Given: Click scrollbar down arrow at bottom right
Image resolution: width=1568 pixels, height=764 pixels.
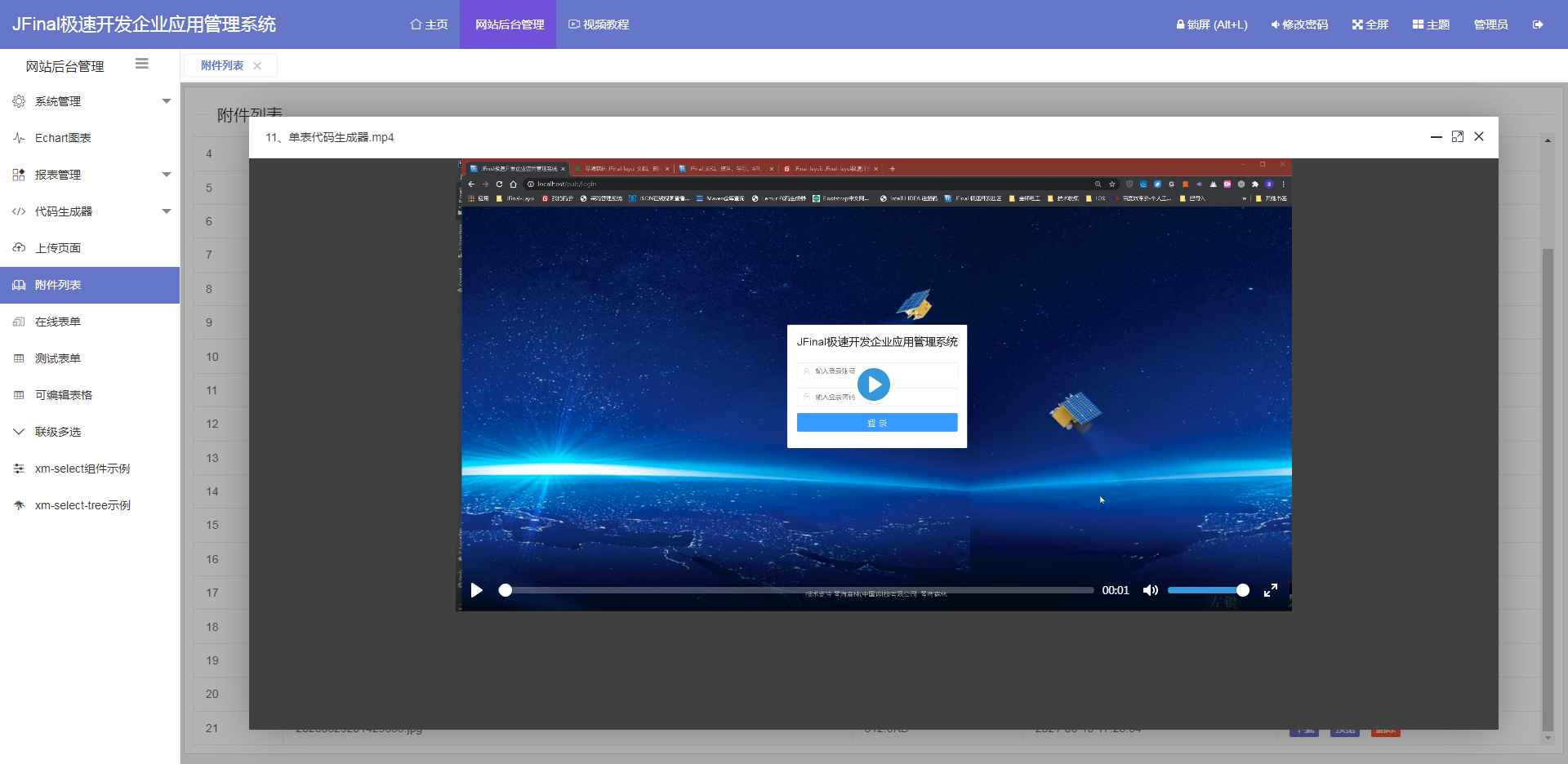Looking at the screenshot, I should (1548, 738).
